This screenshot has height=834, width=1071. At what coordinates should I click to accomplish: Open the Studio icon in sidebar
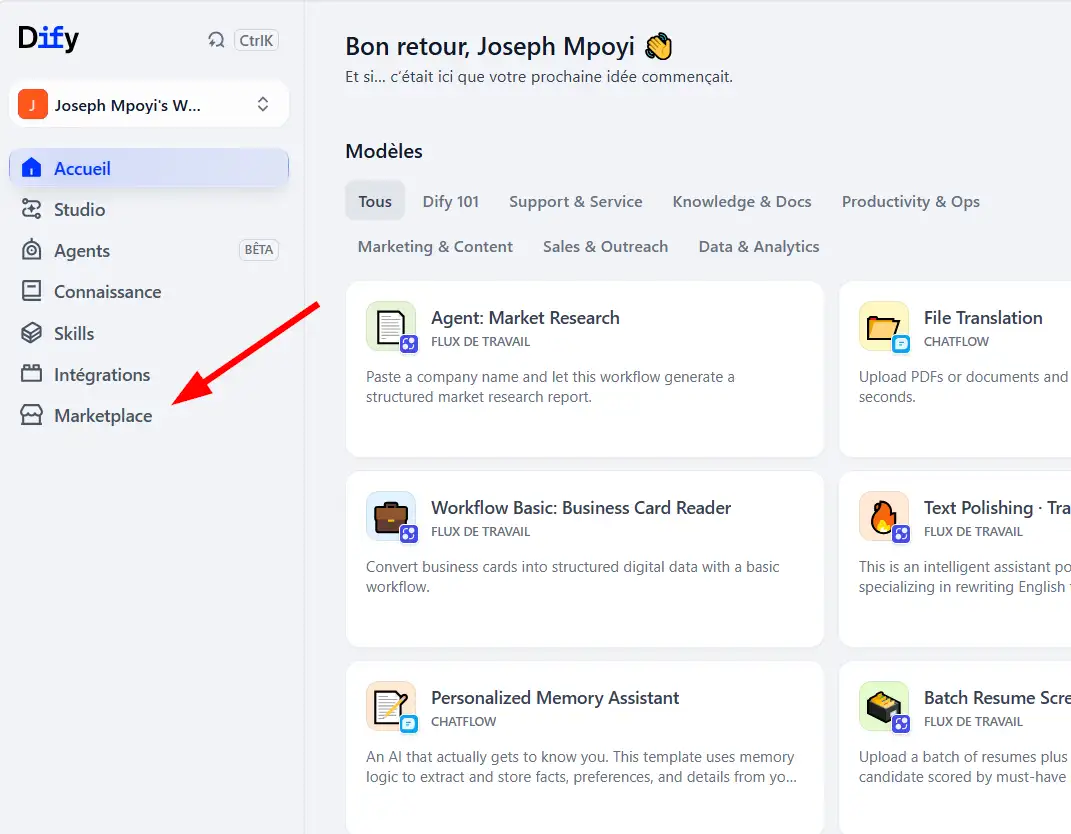31,209
